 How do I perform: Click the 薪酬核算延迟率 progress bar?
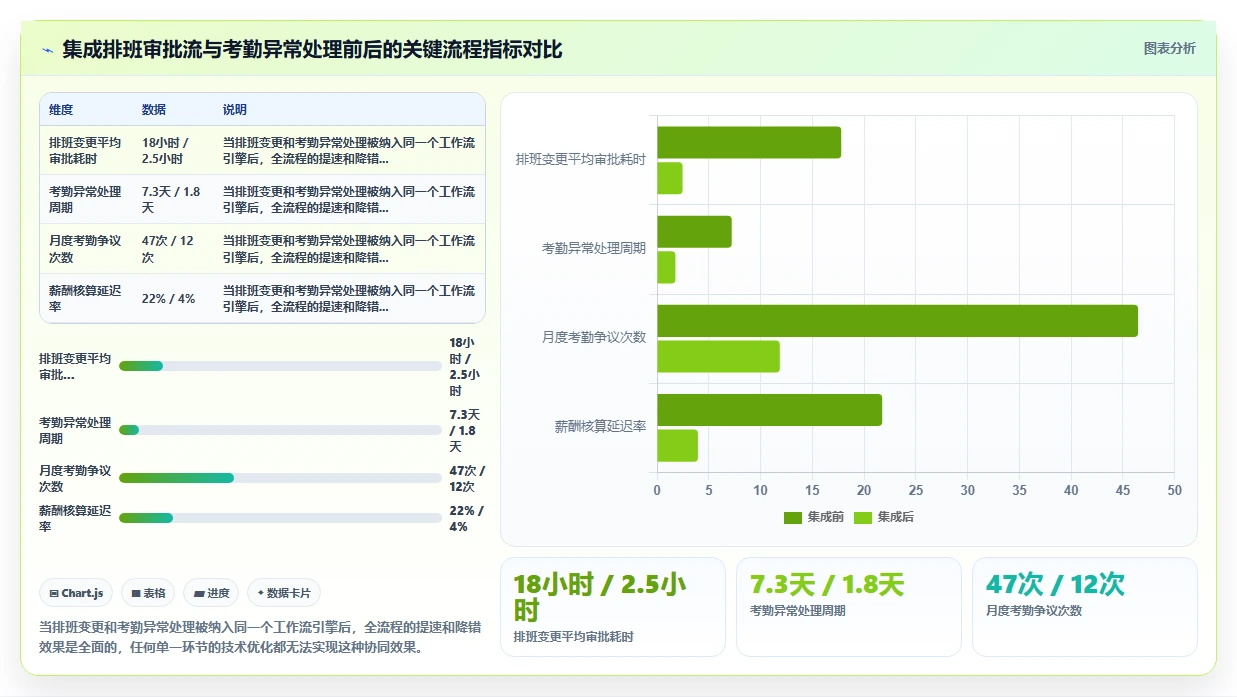pos(280,518)
